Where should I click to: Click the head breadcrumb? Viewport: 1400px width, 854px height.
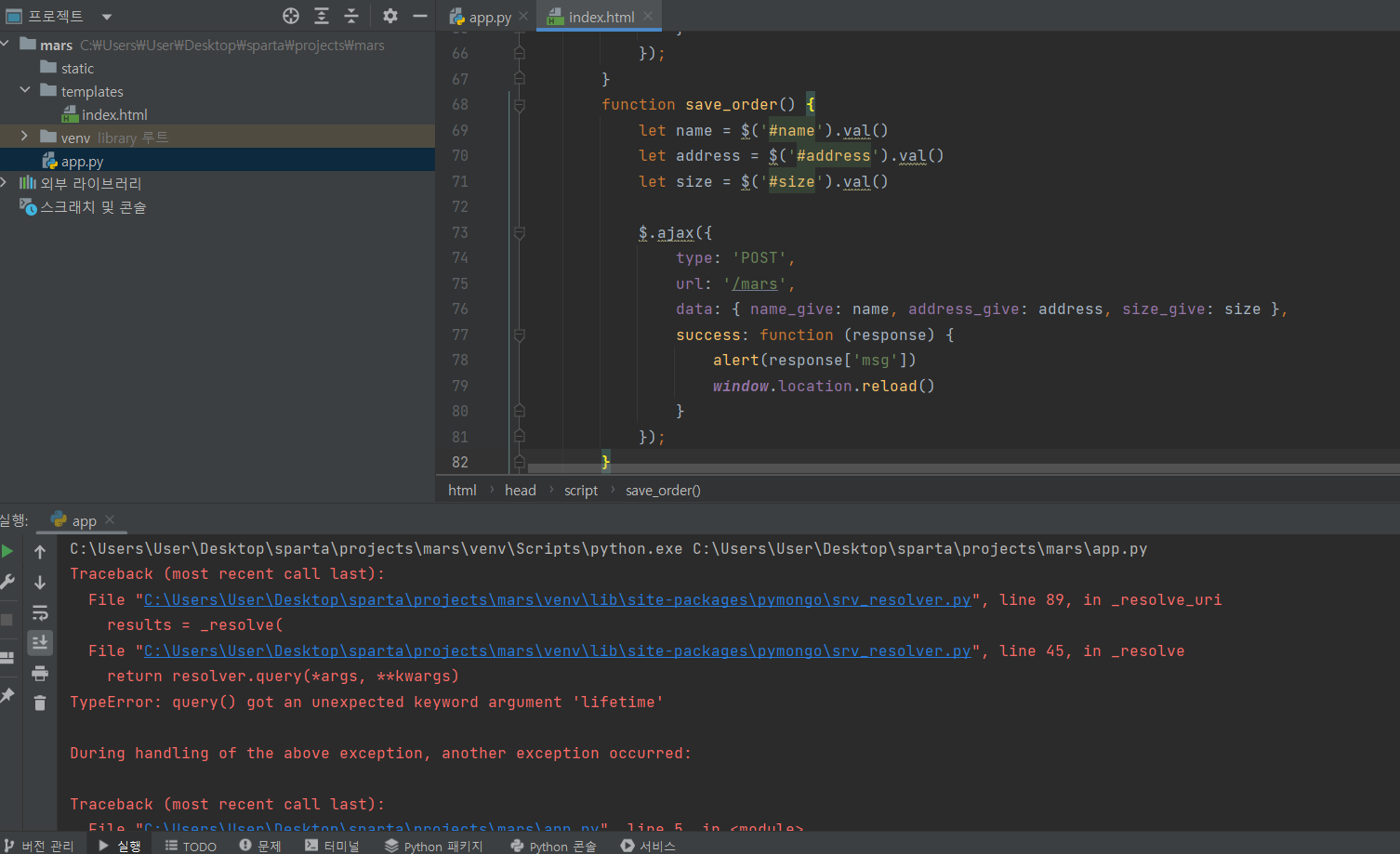pyautogui.click(x=521, y=490)
